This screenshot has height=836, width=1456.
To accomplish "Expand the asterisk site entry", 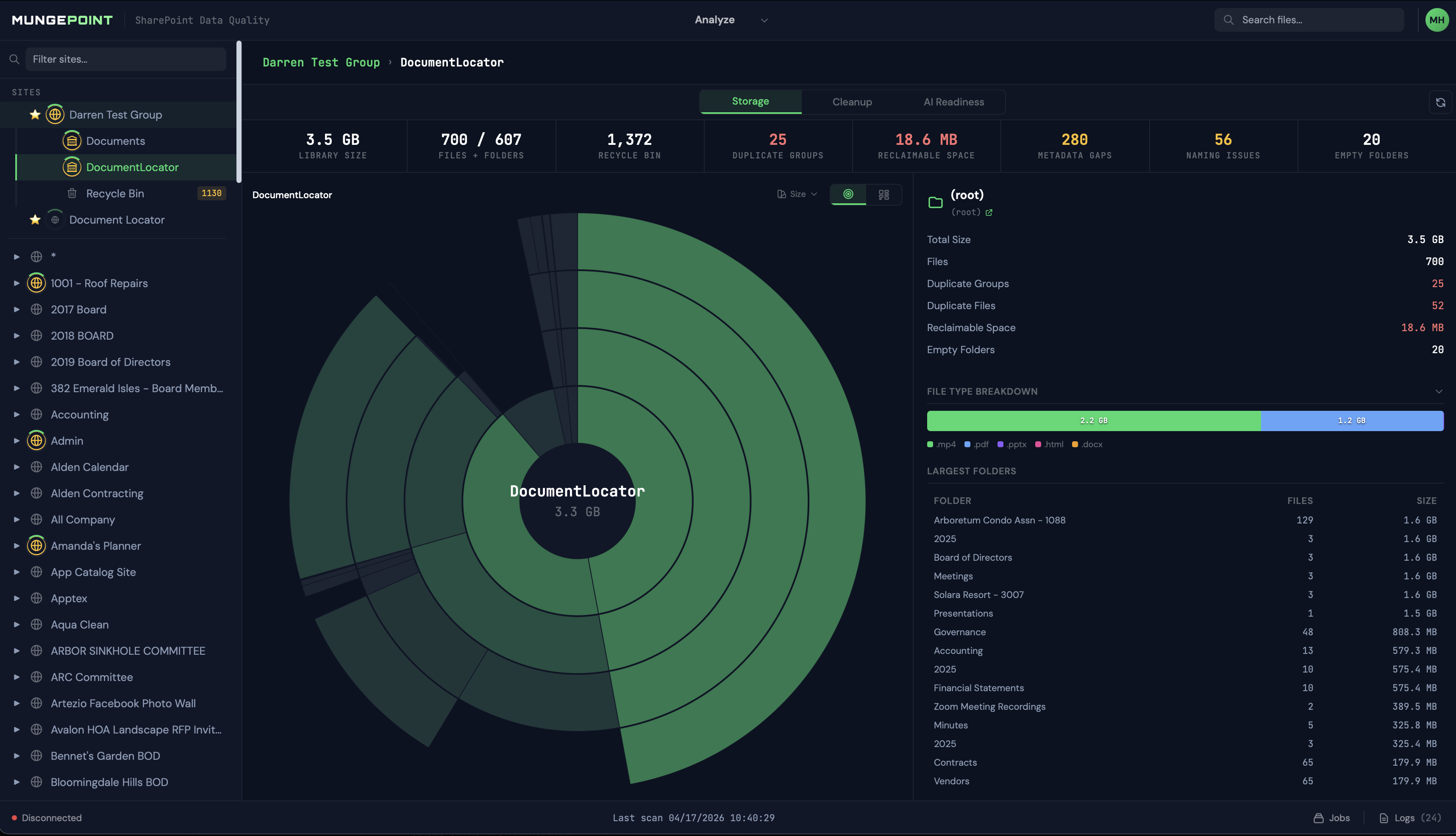I will pyautogui.click(x=17, y=257).
